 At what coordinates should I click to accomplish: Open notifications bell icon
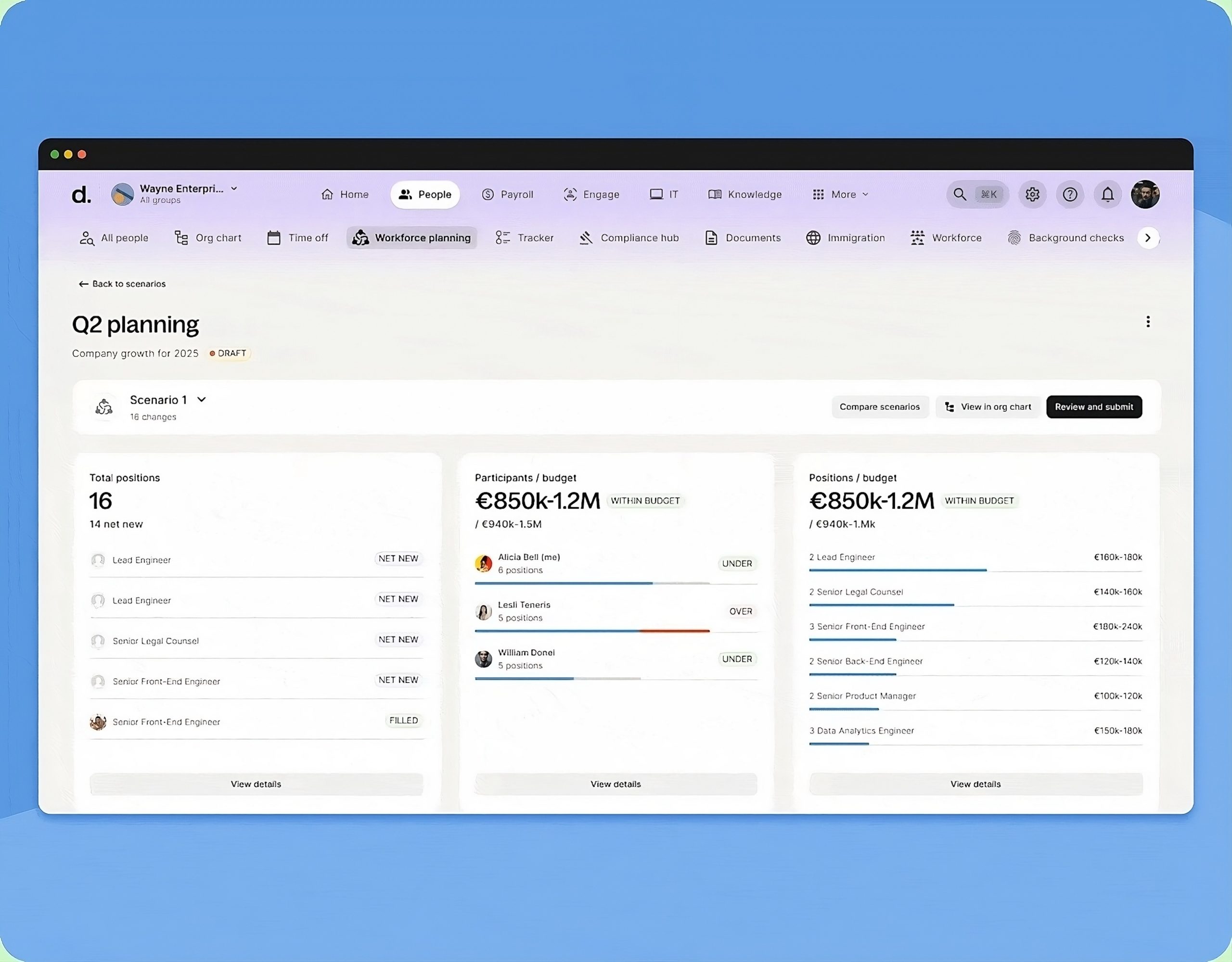pos(1107,194)
